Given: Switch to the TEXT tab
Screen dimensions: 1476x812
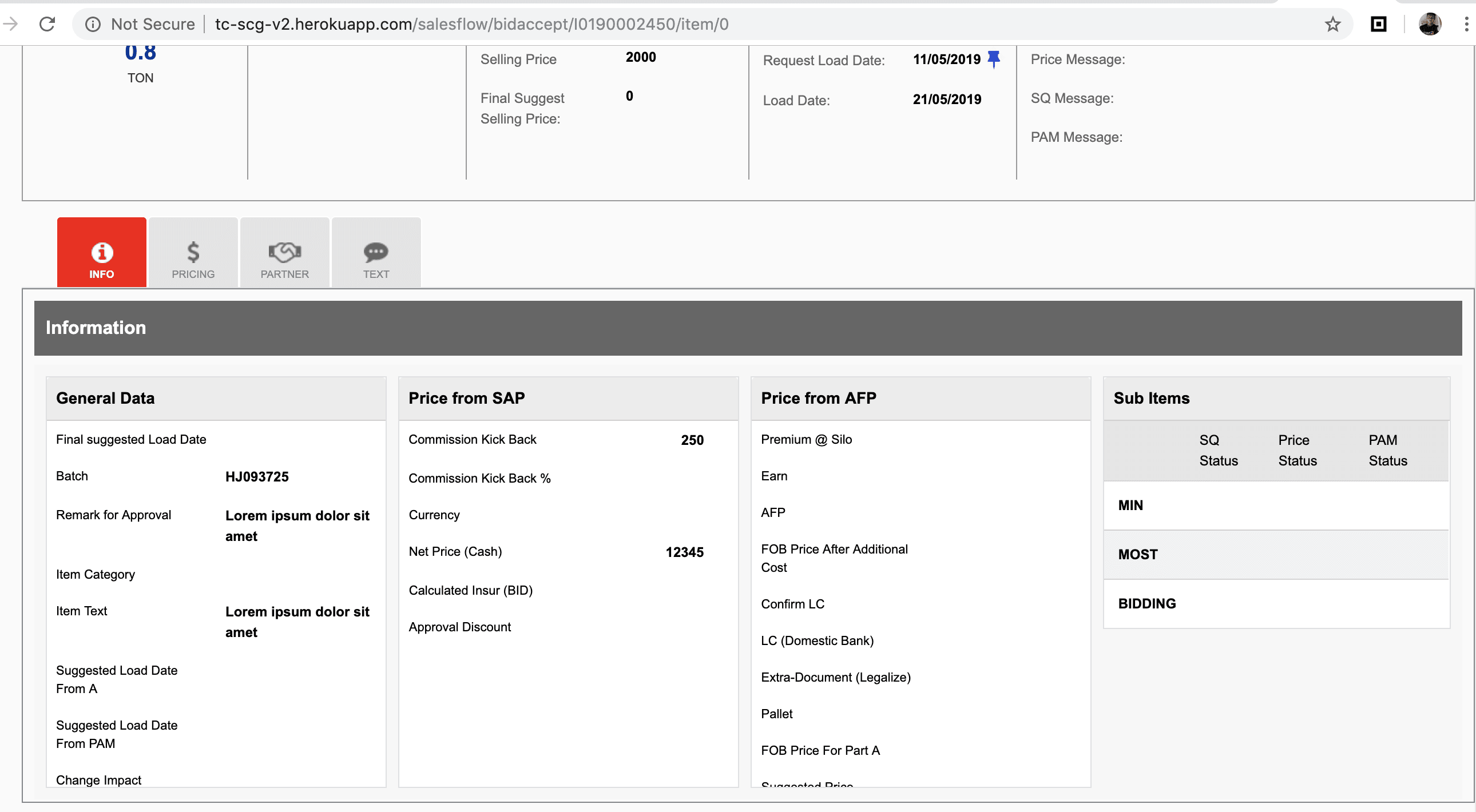Looking at the screenshot, I should click(376, 253).
